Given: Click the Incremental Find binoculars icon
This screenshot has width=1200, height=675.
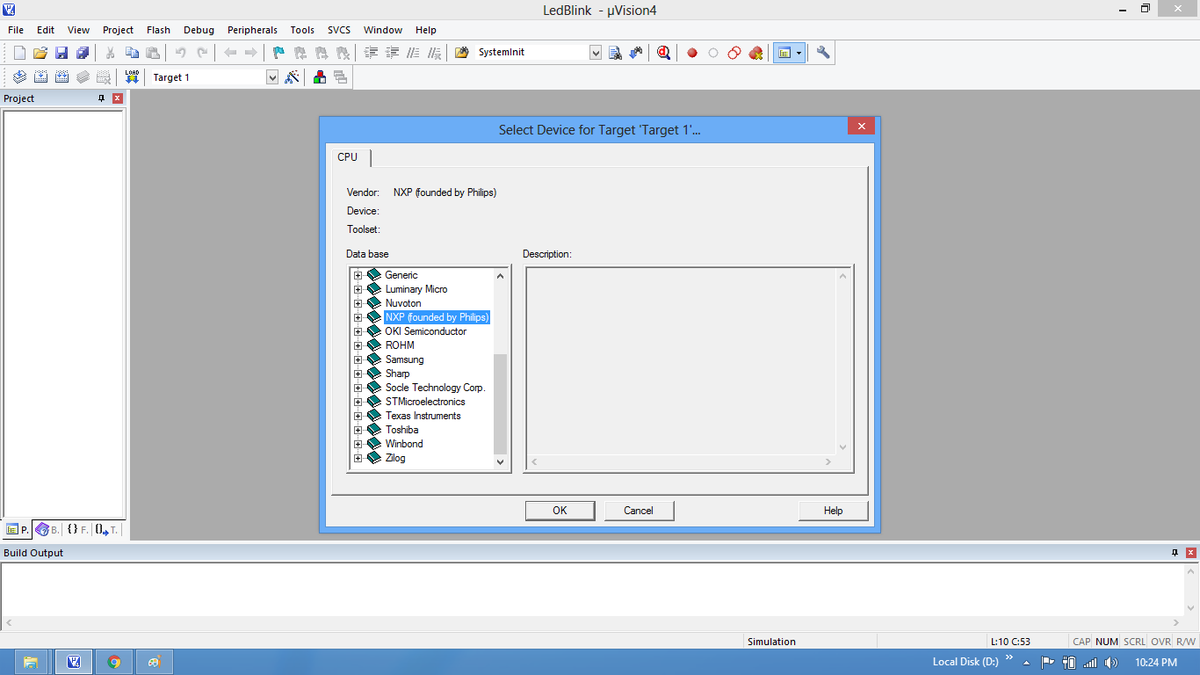Looking at the screenshot, I should [637, 52].
